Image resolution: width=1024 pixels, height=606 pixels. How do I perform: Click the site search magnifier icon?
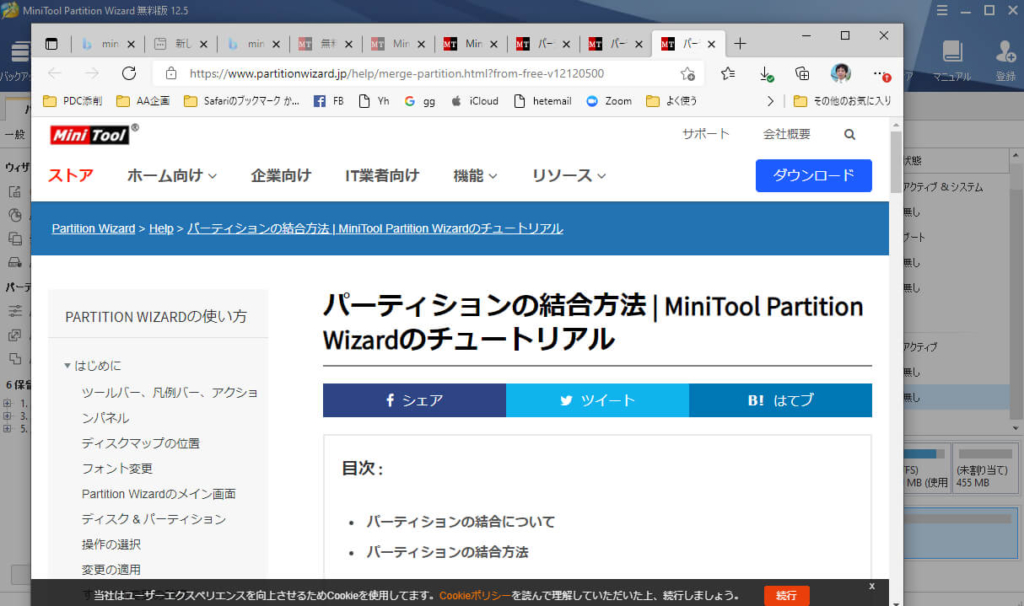[849, 135]
